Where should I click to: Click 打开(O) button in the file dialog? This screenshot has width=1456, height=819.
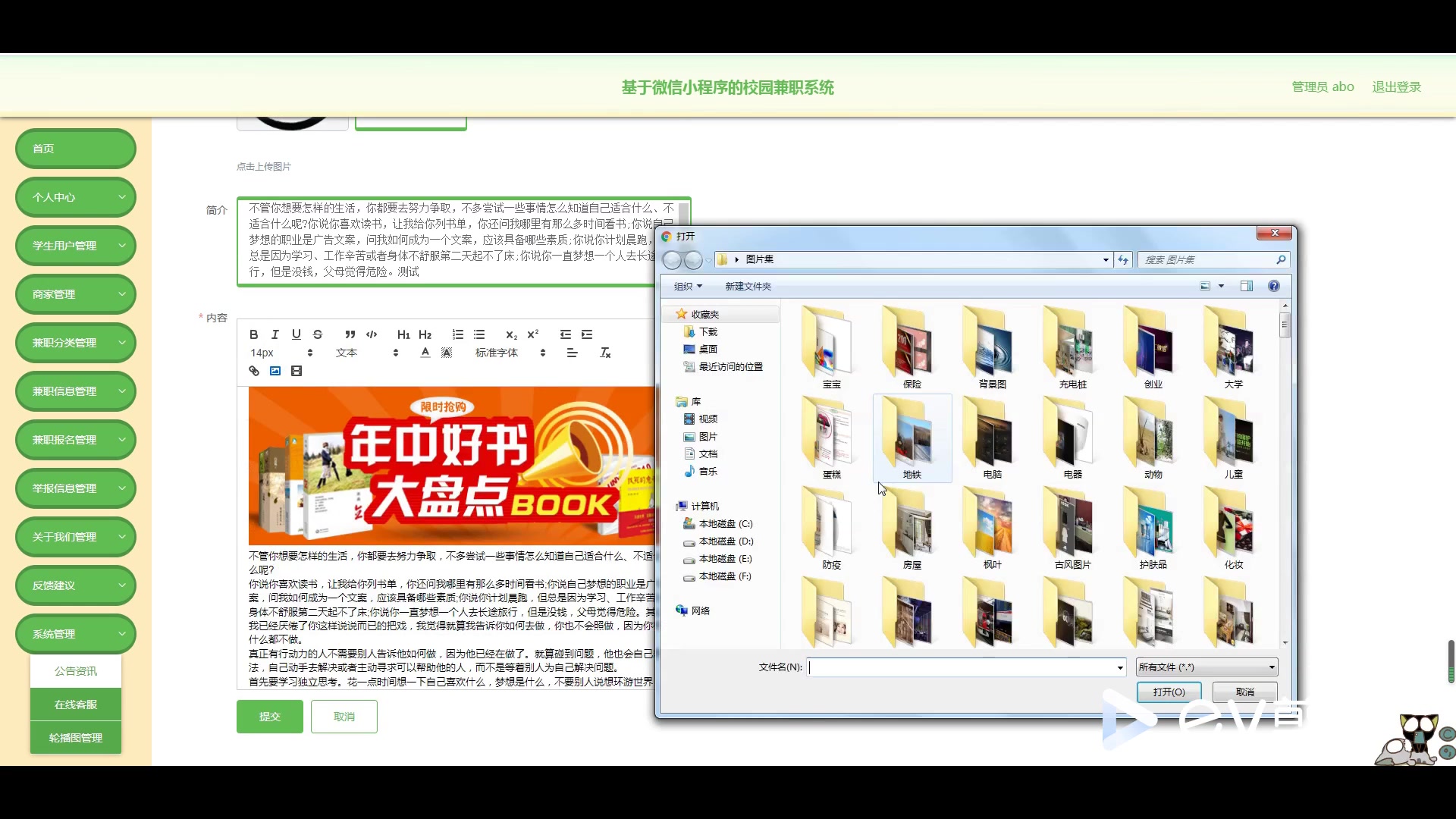coord(1169,692)
